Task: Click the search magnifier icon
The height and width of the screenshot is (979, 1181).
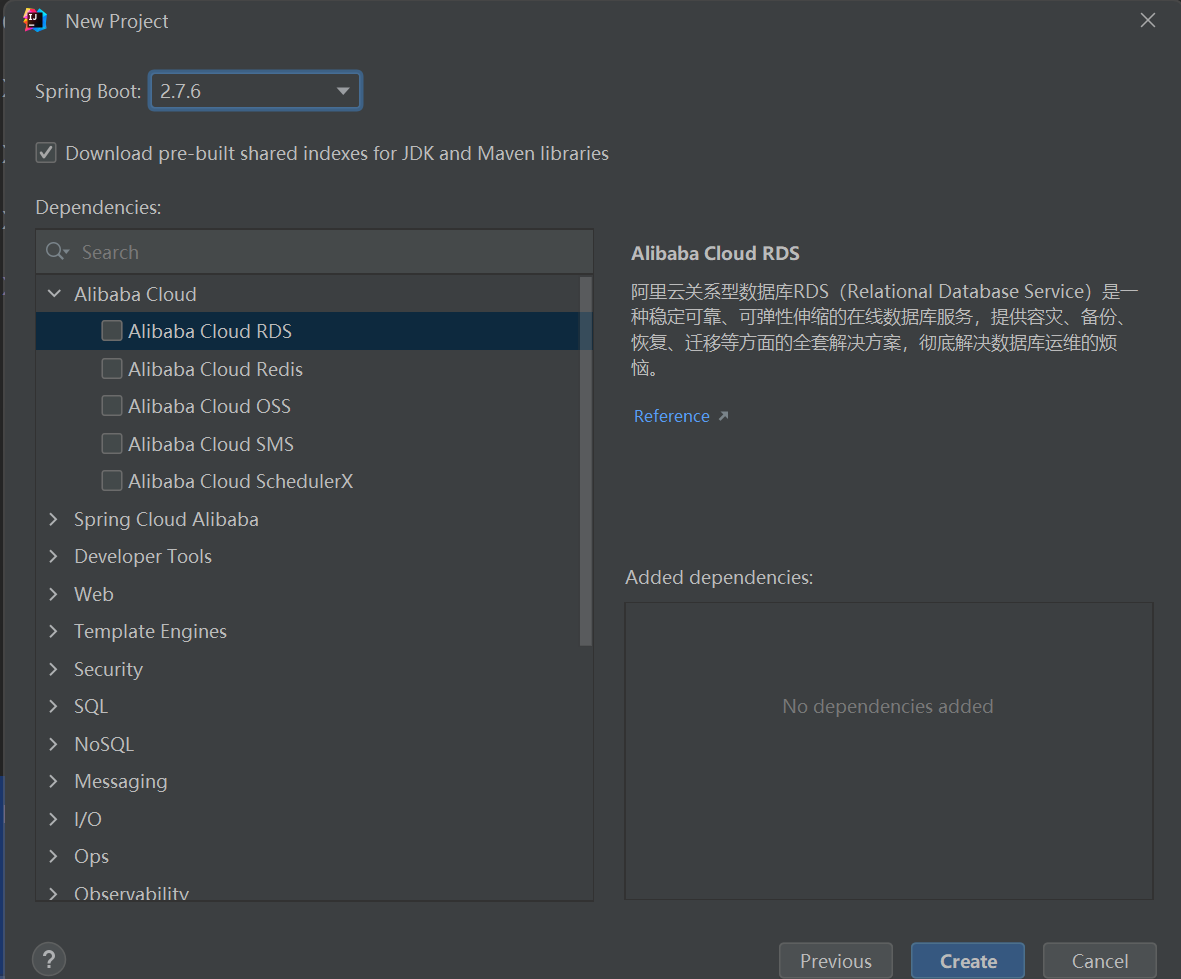Action: (56, 252)
